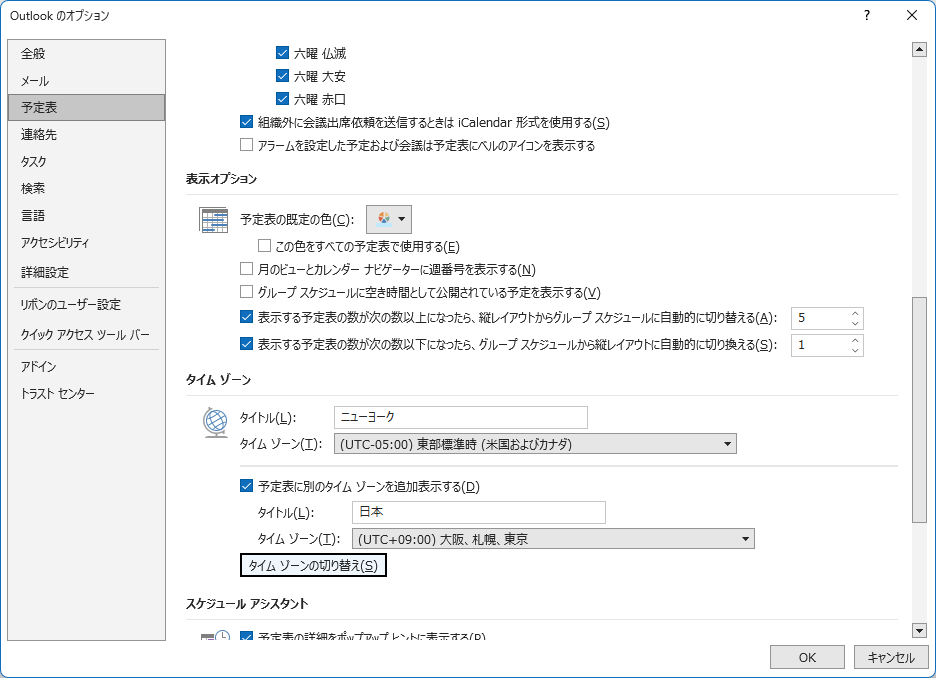This screenshot has height=678, width=936.
Task: Open トラスト センター category
Action: pos(87,393)
